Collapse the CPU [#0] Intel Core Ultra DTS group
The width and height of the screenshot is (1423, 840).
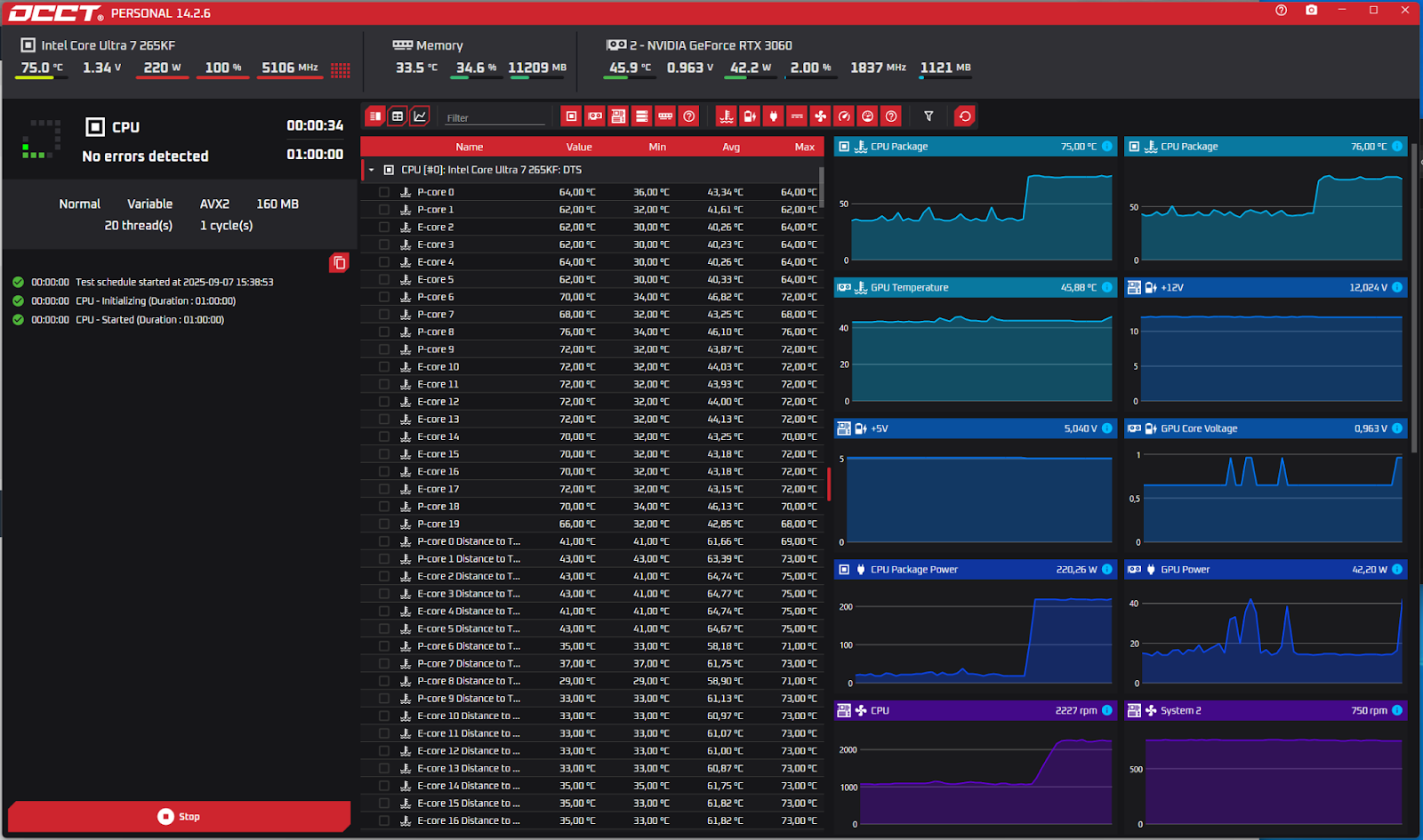point(371,170)
